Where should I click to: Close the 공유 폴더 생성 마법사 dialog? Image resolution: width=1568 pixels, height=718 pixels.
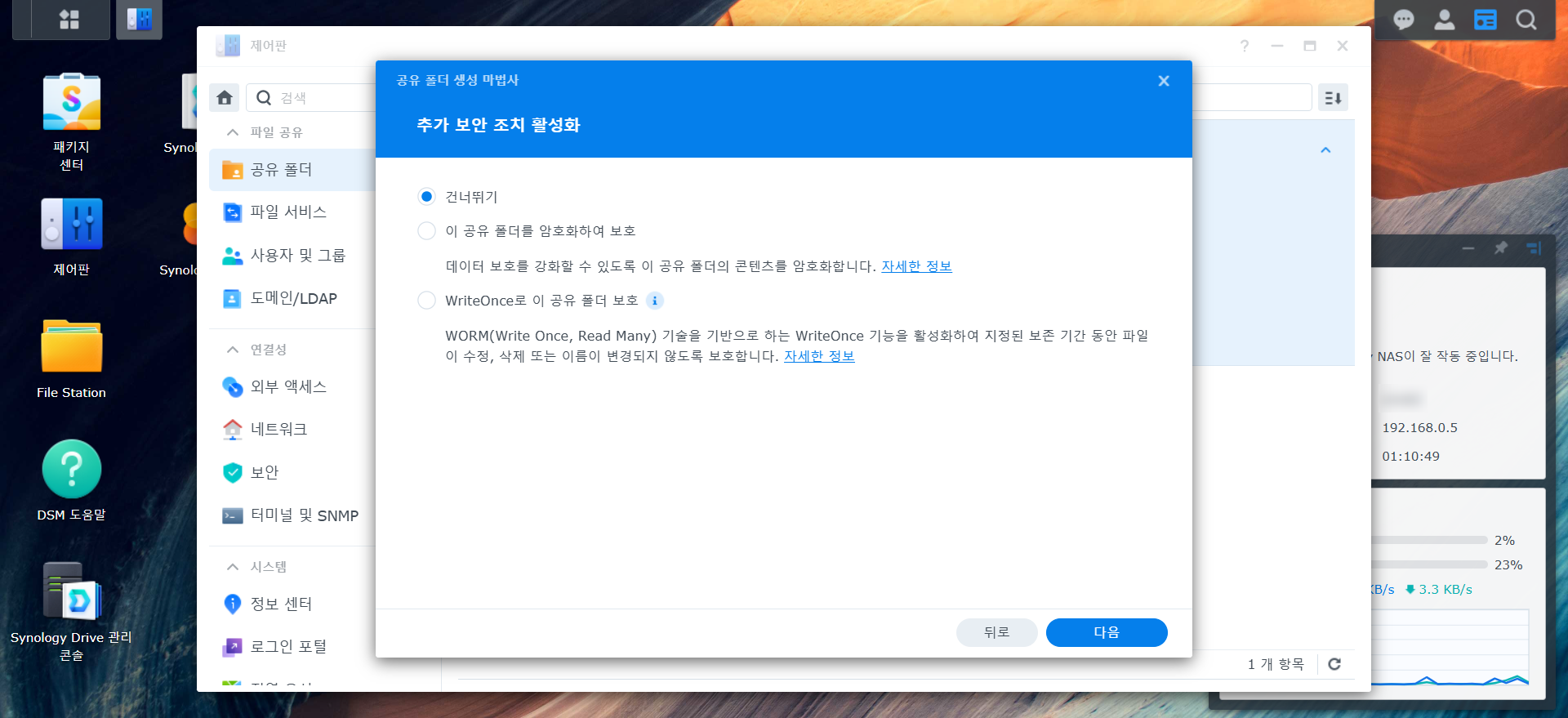point(1164,81)
